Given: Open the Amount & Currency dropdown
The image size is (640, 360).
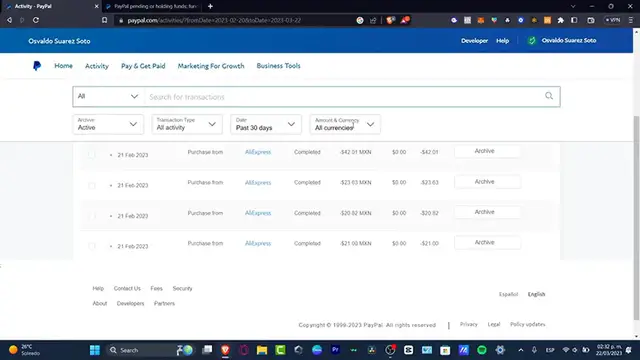Looking at the screenshot, I should [345, 124].
